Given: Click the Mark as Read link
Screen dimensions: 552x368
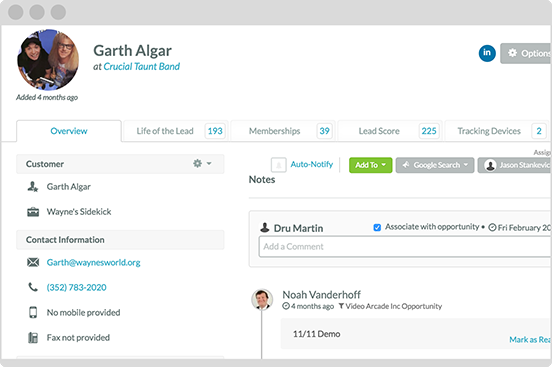Looking at the screenshot, I should pyautogui.click(x=530, y=339).
